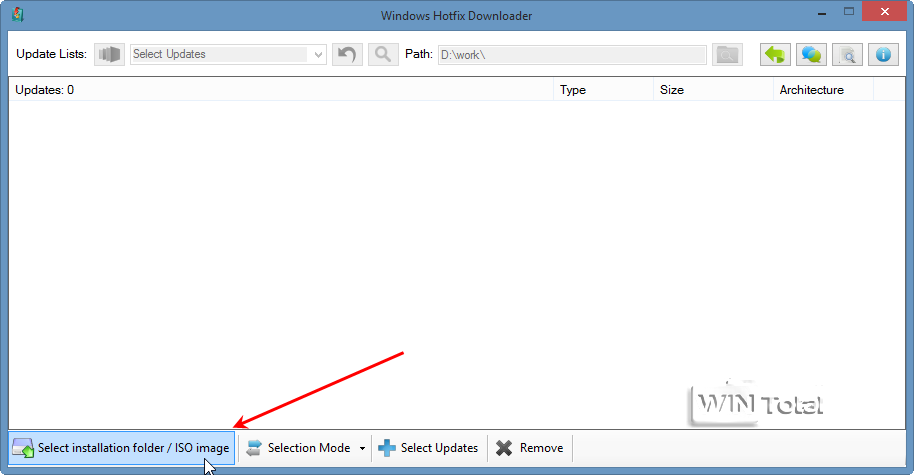Click the Select Updates plus button
The height and width of the screenshot is (475, 914).
click(428, 448)
